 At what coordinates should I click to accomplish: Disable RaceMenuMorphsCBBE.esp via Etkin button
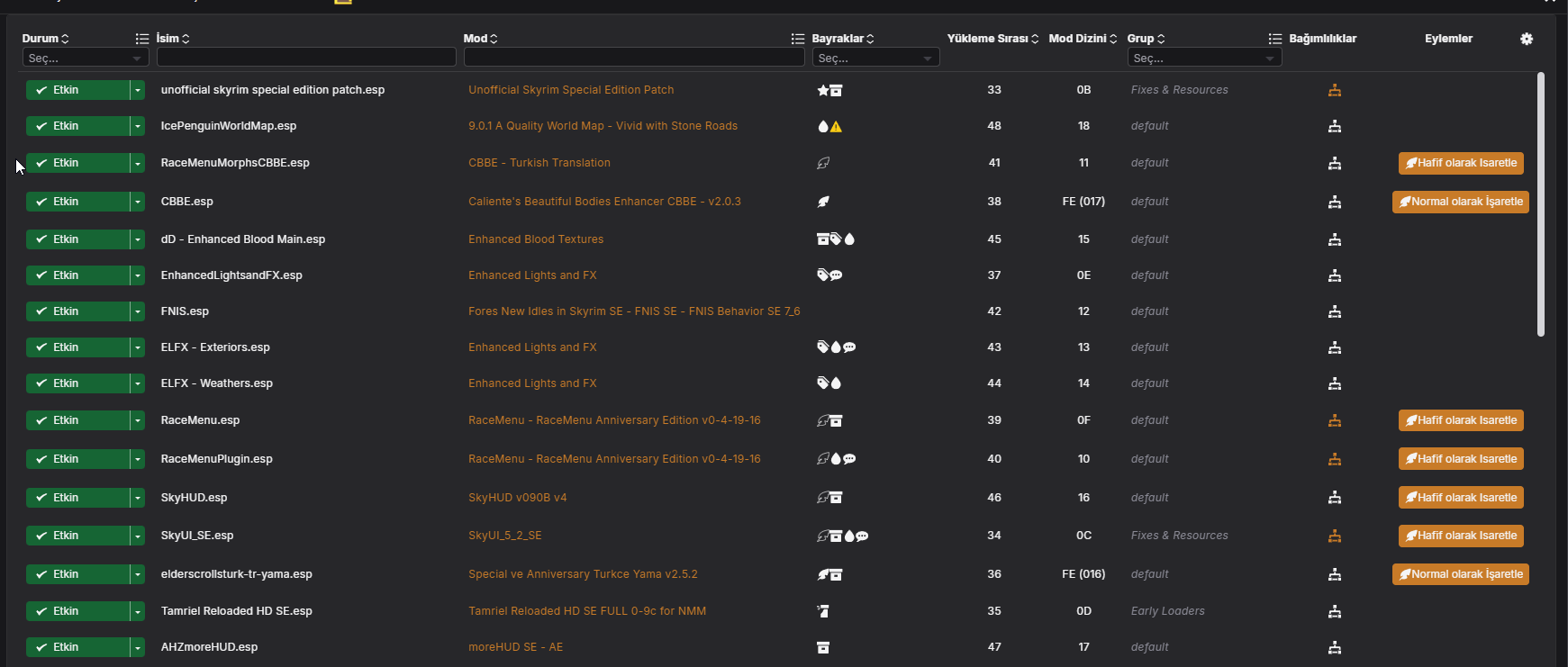pos(77,163)
